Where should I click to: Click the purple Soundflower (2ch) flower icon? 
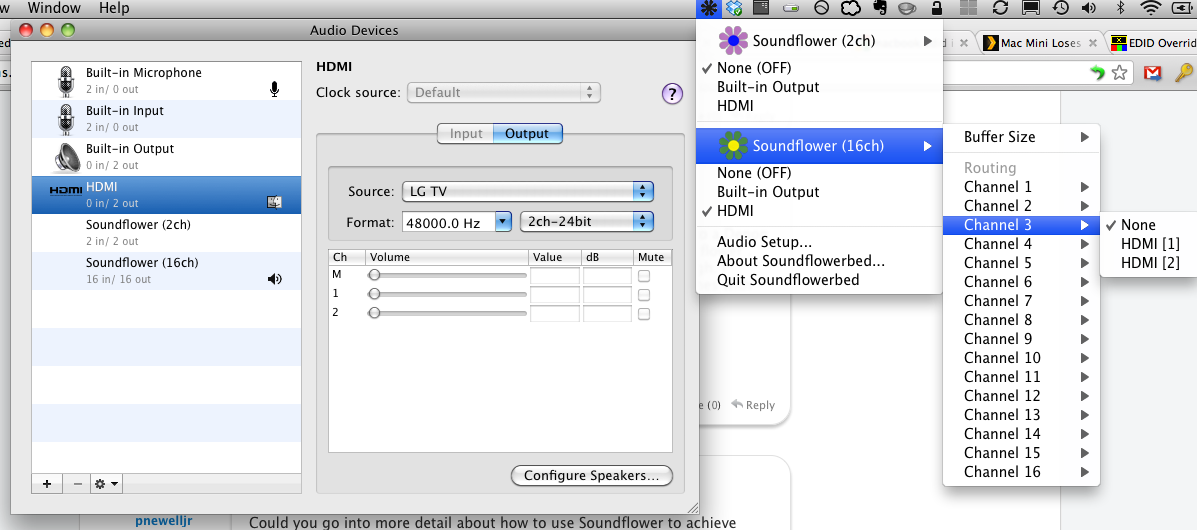(734, 40)
